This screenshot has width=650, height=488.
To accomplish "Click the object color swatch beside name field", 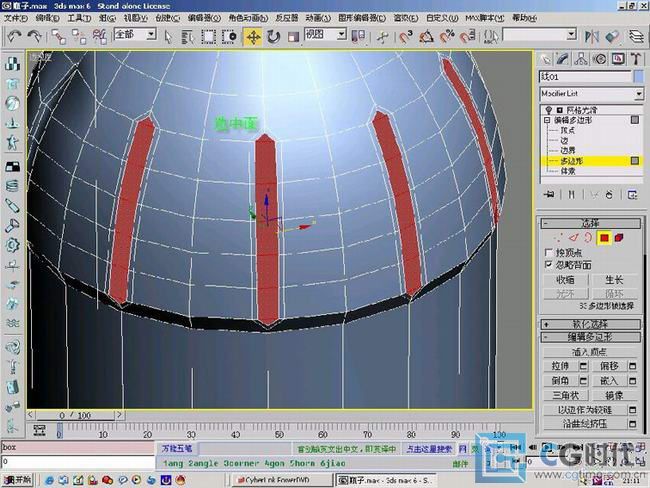I will tap(638, 77).
